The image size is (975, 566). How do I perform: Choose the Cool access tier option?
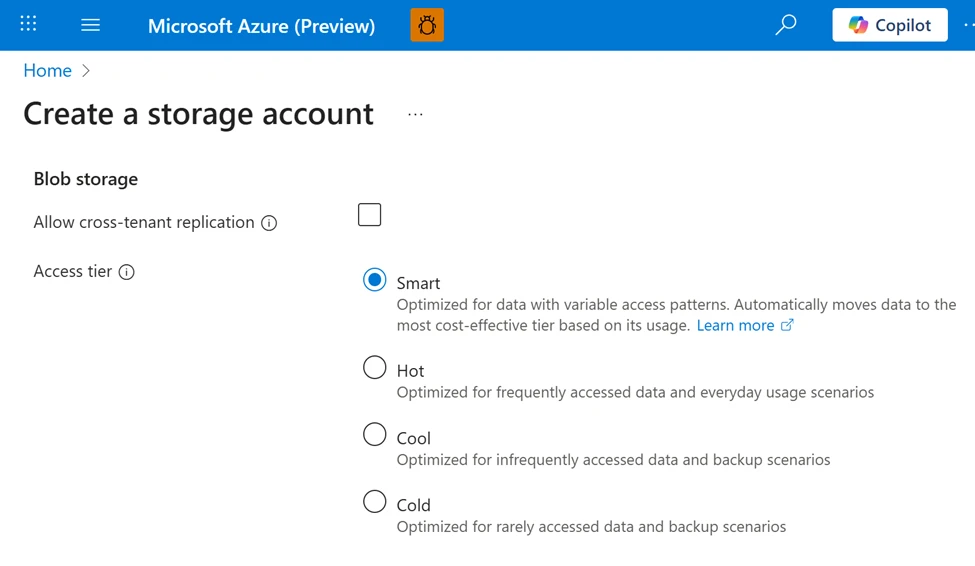(375, 435)
